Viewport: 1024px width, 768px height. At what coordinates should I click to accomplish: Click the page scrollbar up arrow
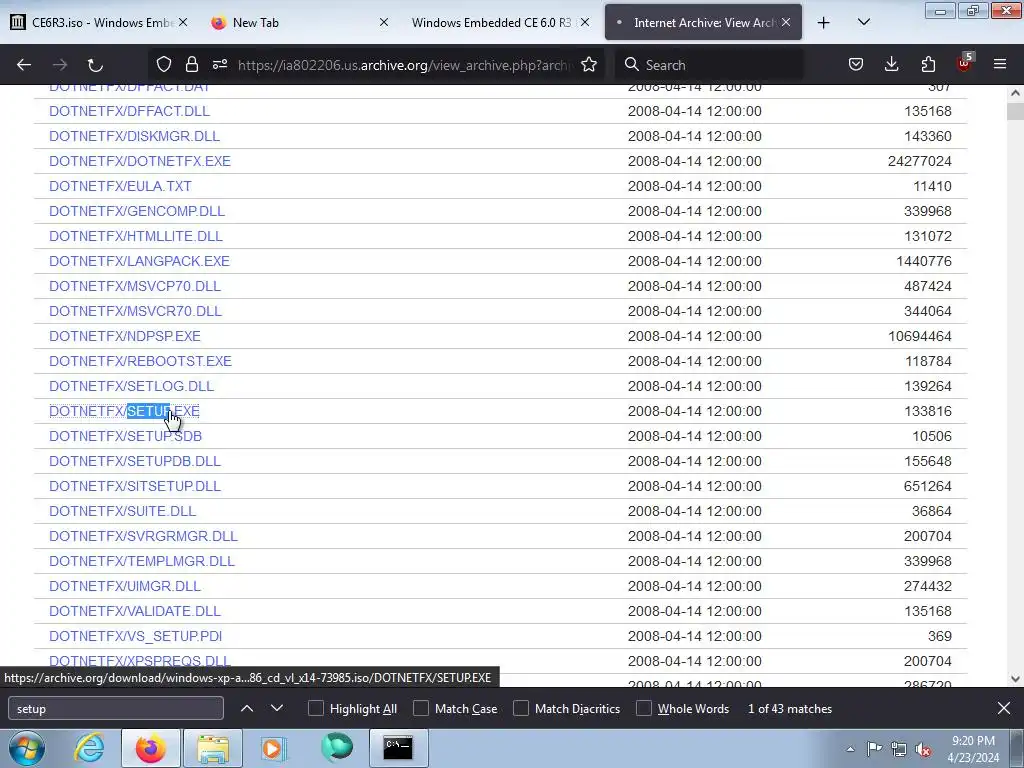pyautogui.click(x=1015, y=93)
